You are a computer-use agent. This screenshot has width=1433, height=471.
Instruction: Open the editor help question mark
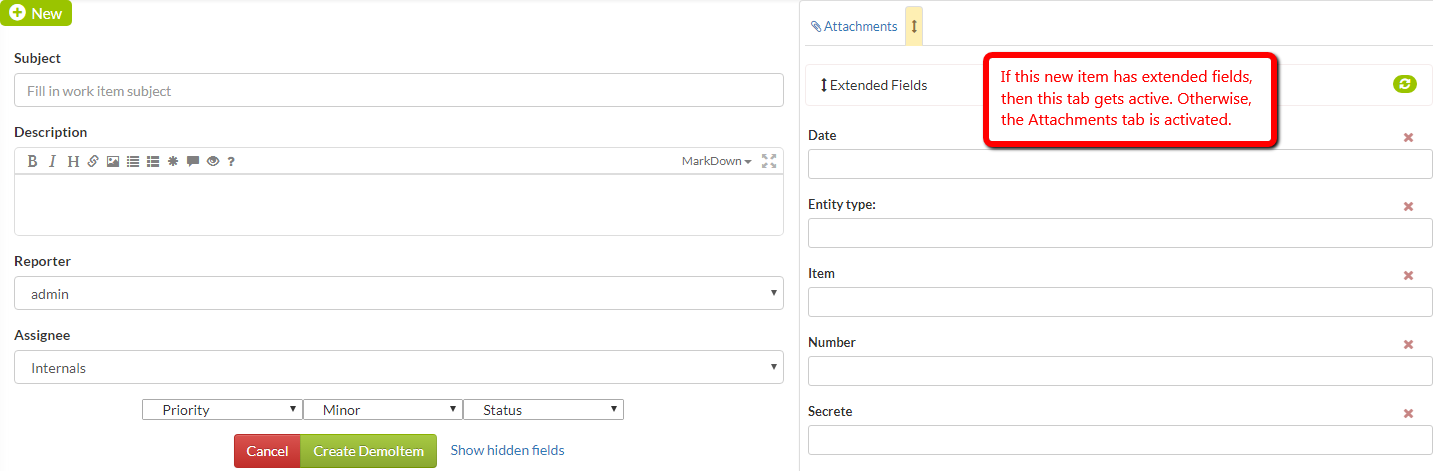[x=231, y=161]
